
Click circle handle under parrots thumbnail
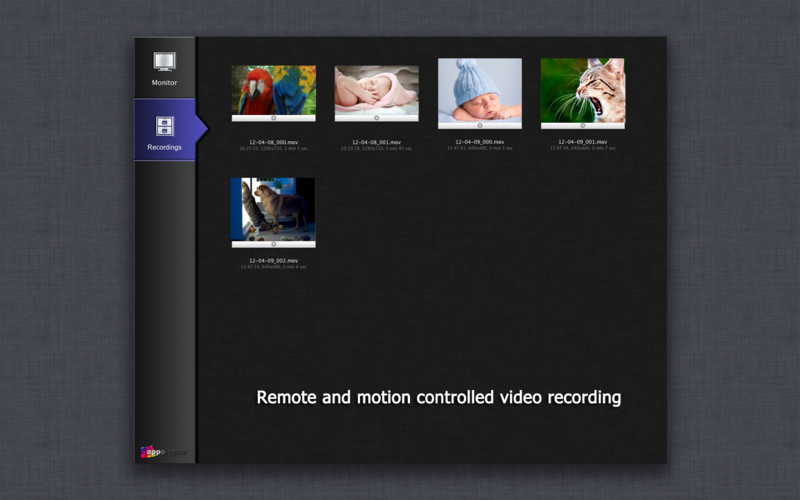point(273,118)
